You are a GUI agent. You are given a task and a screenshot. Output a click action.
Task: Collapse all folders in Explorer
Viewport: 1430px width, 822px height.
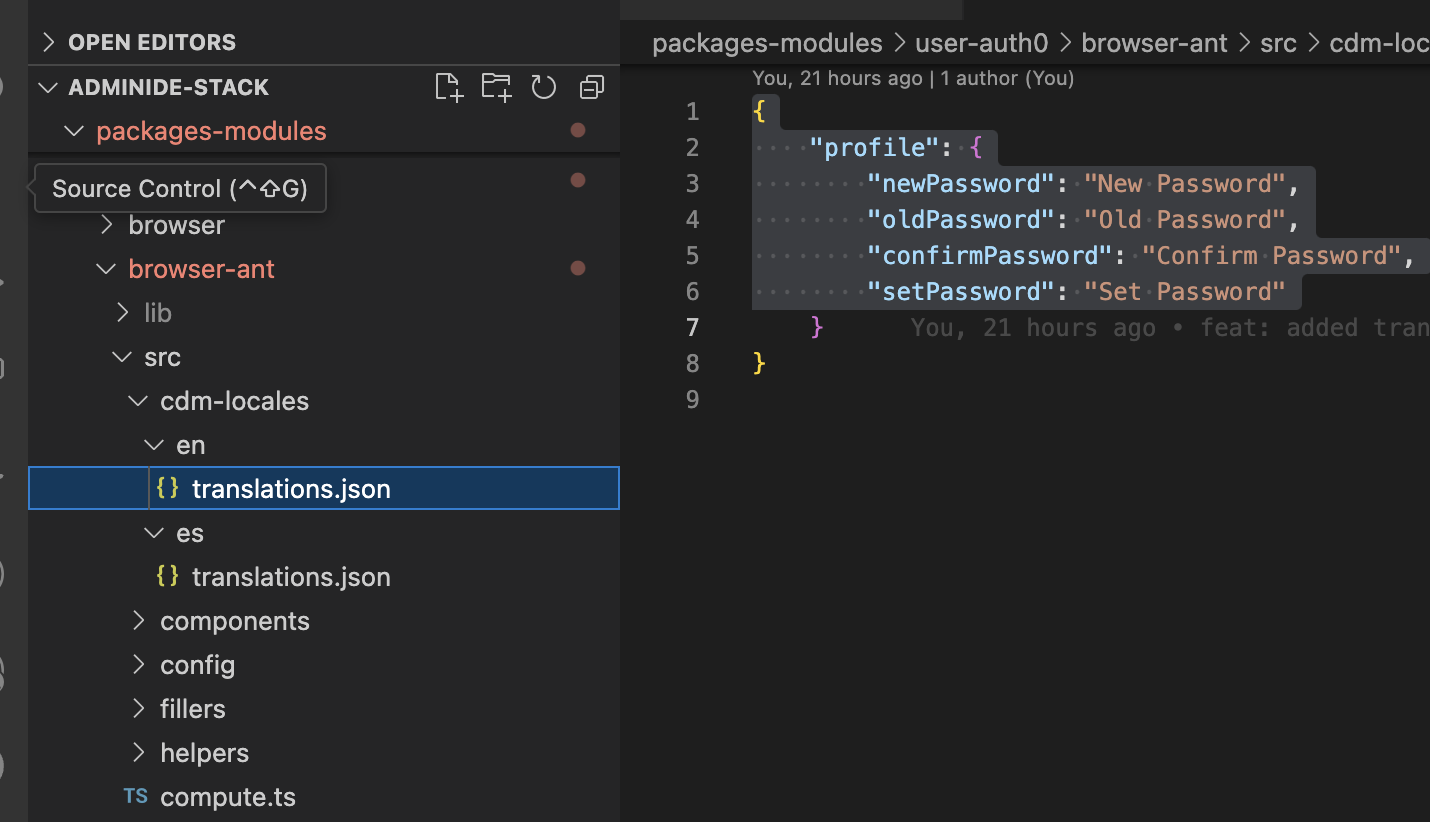click(591, 88)
